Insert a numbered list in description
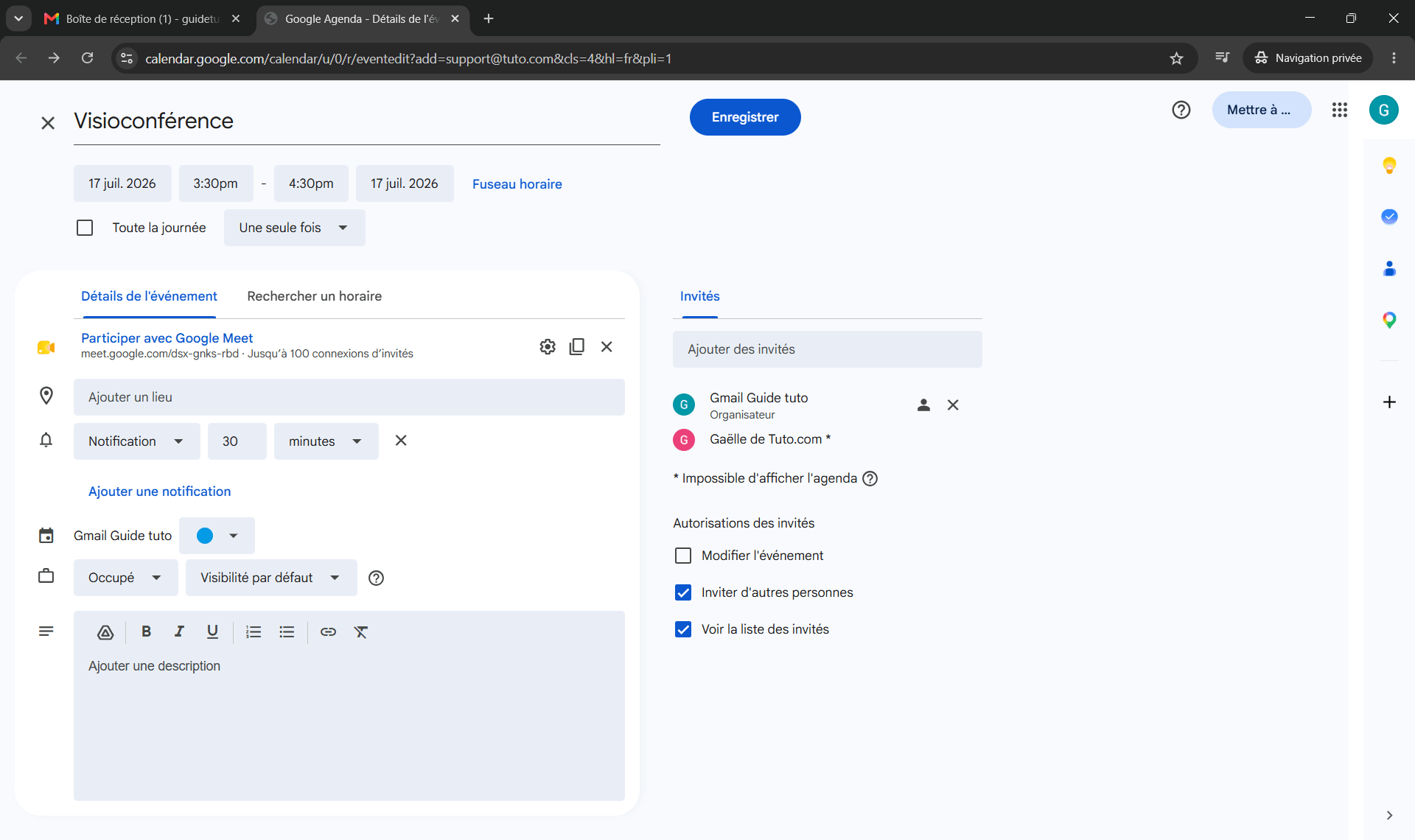 click(254, 631)
